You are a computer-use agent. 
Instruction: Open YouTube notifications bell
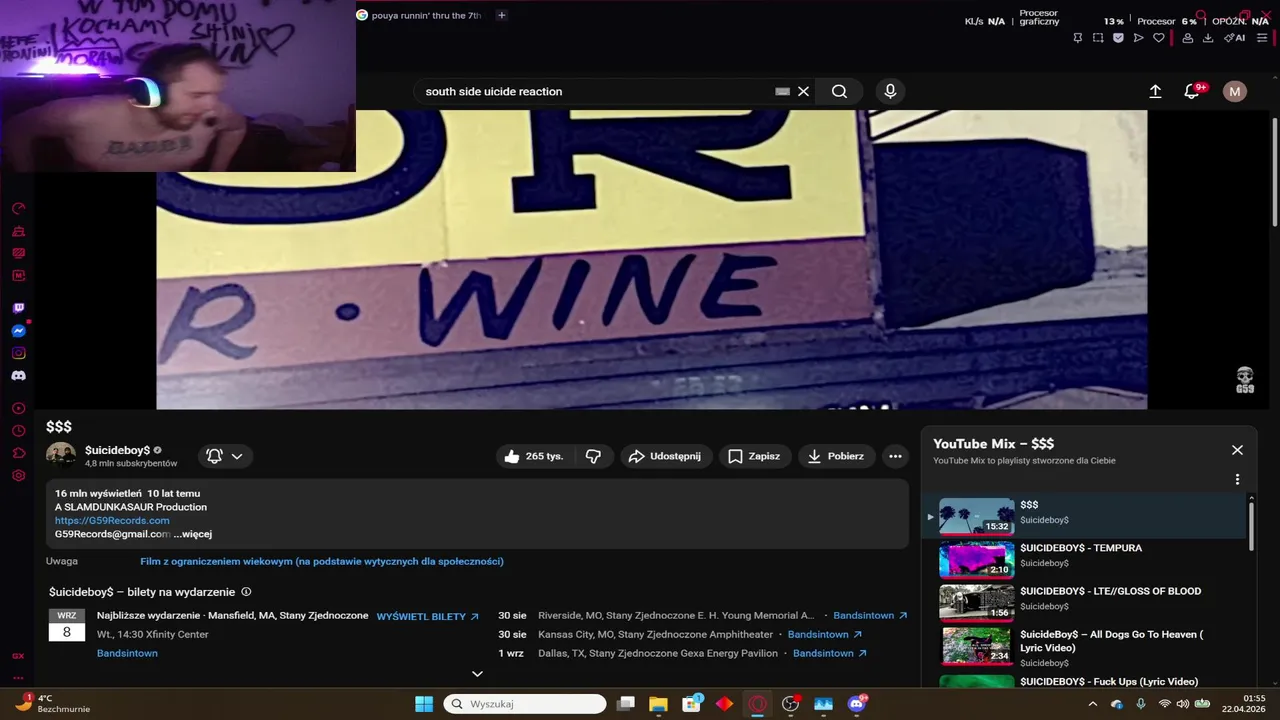[x=1191, y=91]
